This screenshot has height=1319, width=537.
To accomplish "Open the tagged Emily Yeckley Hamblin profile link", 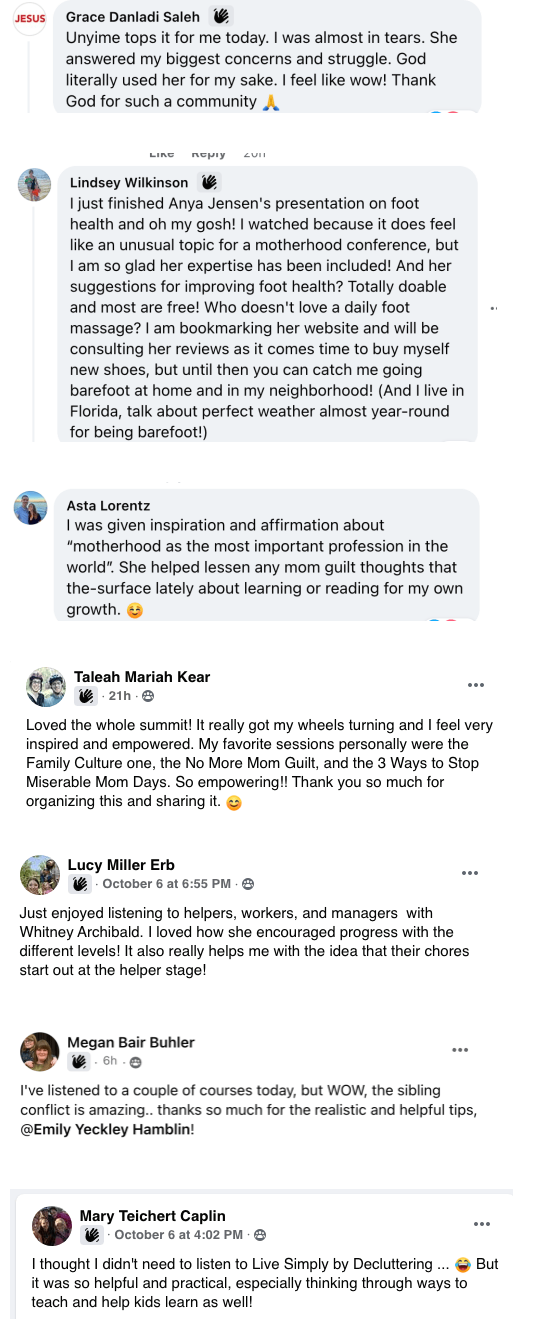I will tap(106, 1129).
